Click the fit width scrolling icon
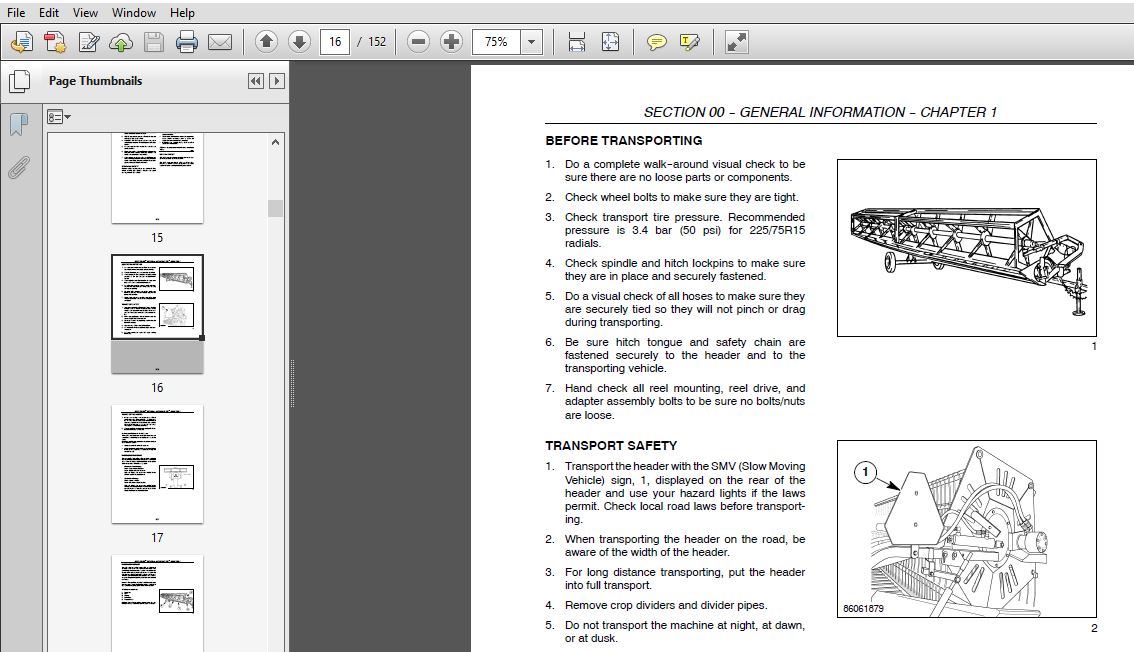 [576, 42]
